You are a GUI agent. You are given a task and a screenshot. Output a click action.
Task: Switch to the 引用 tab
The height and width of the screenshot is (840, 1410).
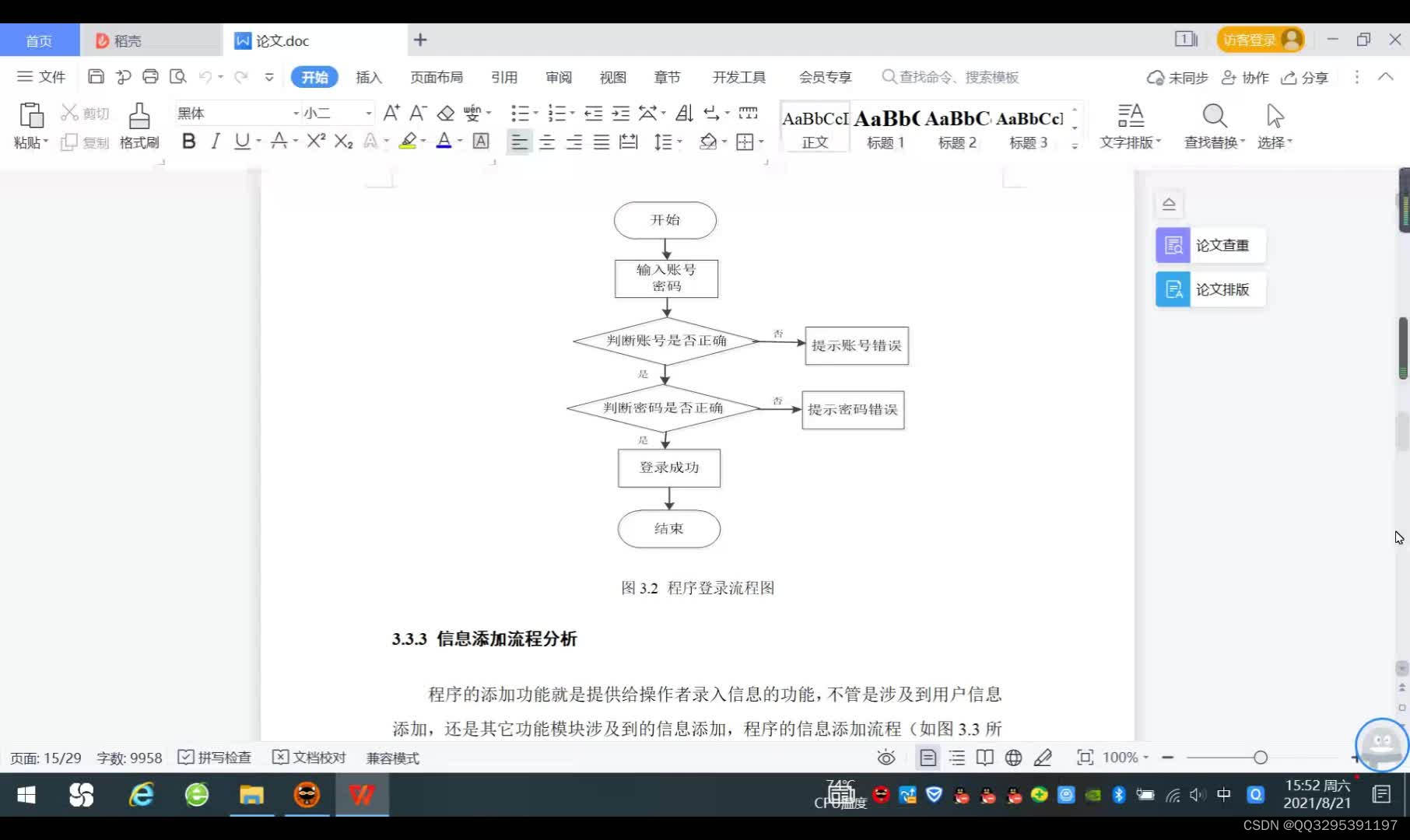pyautogui.click(x=504, y=77)
